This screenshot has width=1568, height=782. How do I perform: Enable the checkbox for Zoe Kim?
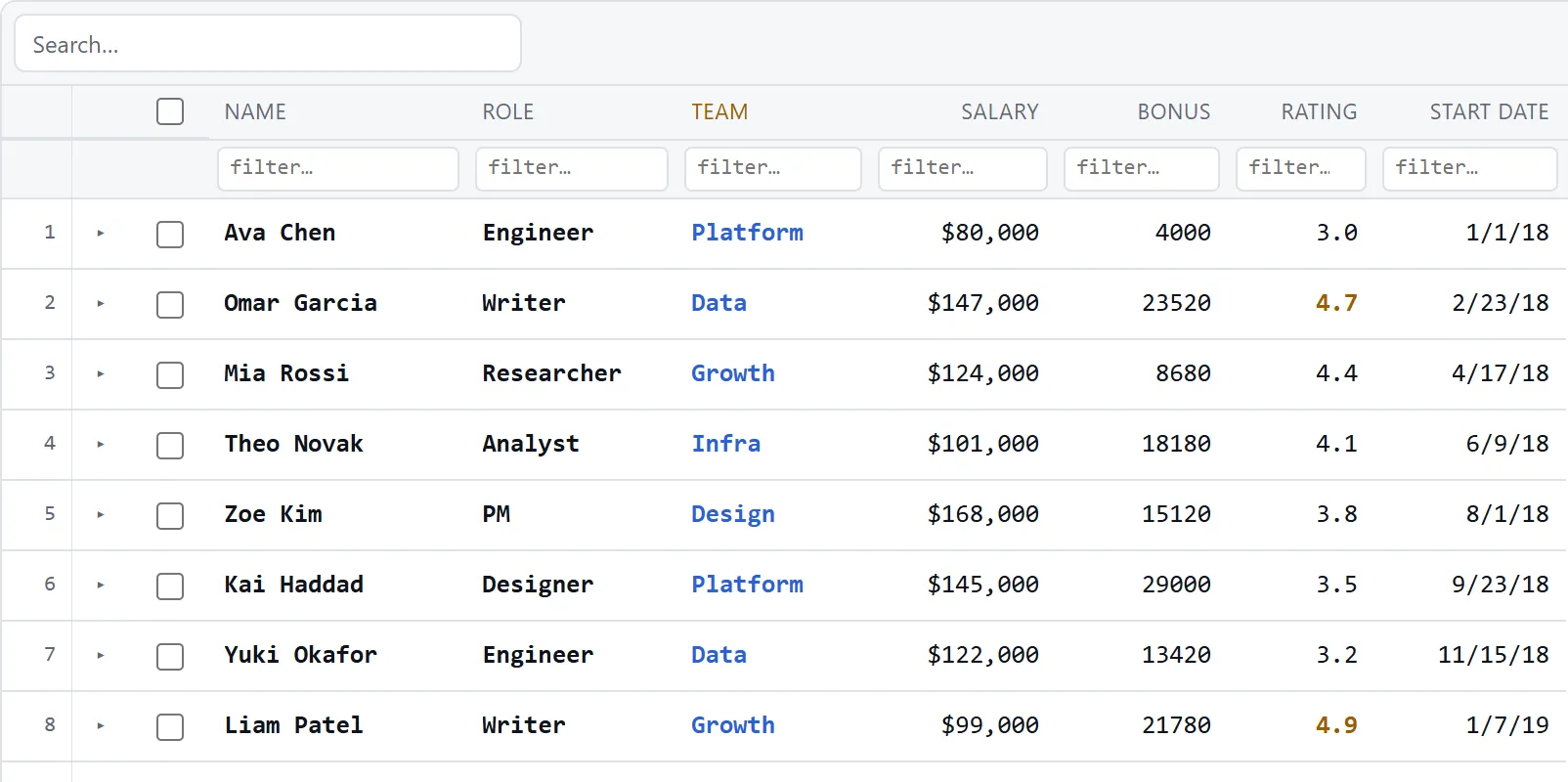tap(170, 516)
